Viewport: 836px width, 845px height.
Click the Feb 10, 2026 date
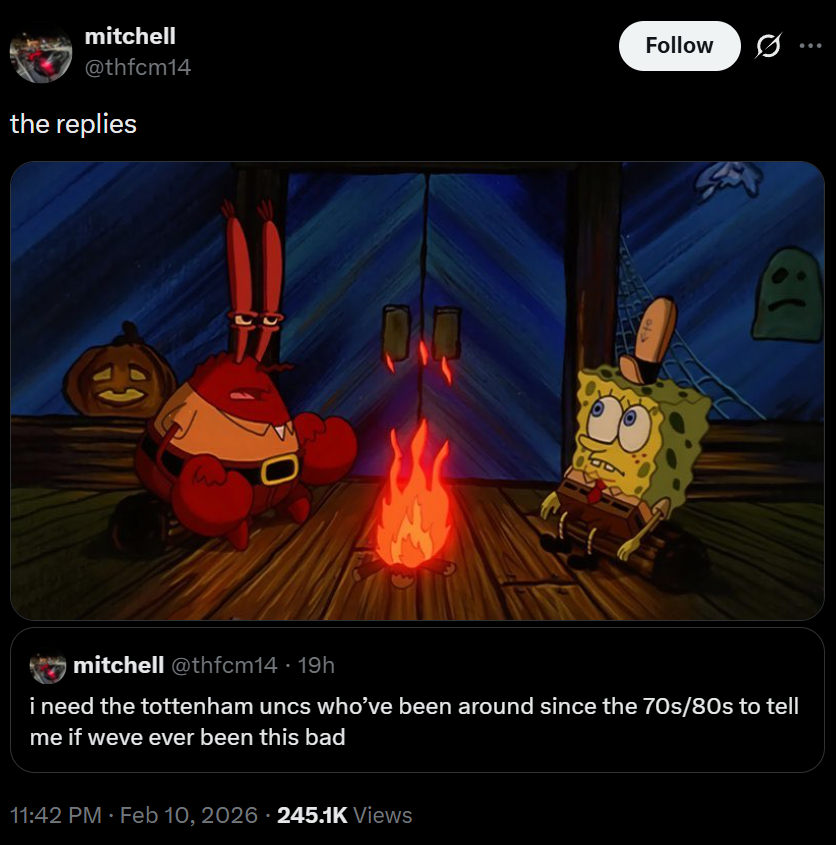click(x=189, y=815)
